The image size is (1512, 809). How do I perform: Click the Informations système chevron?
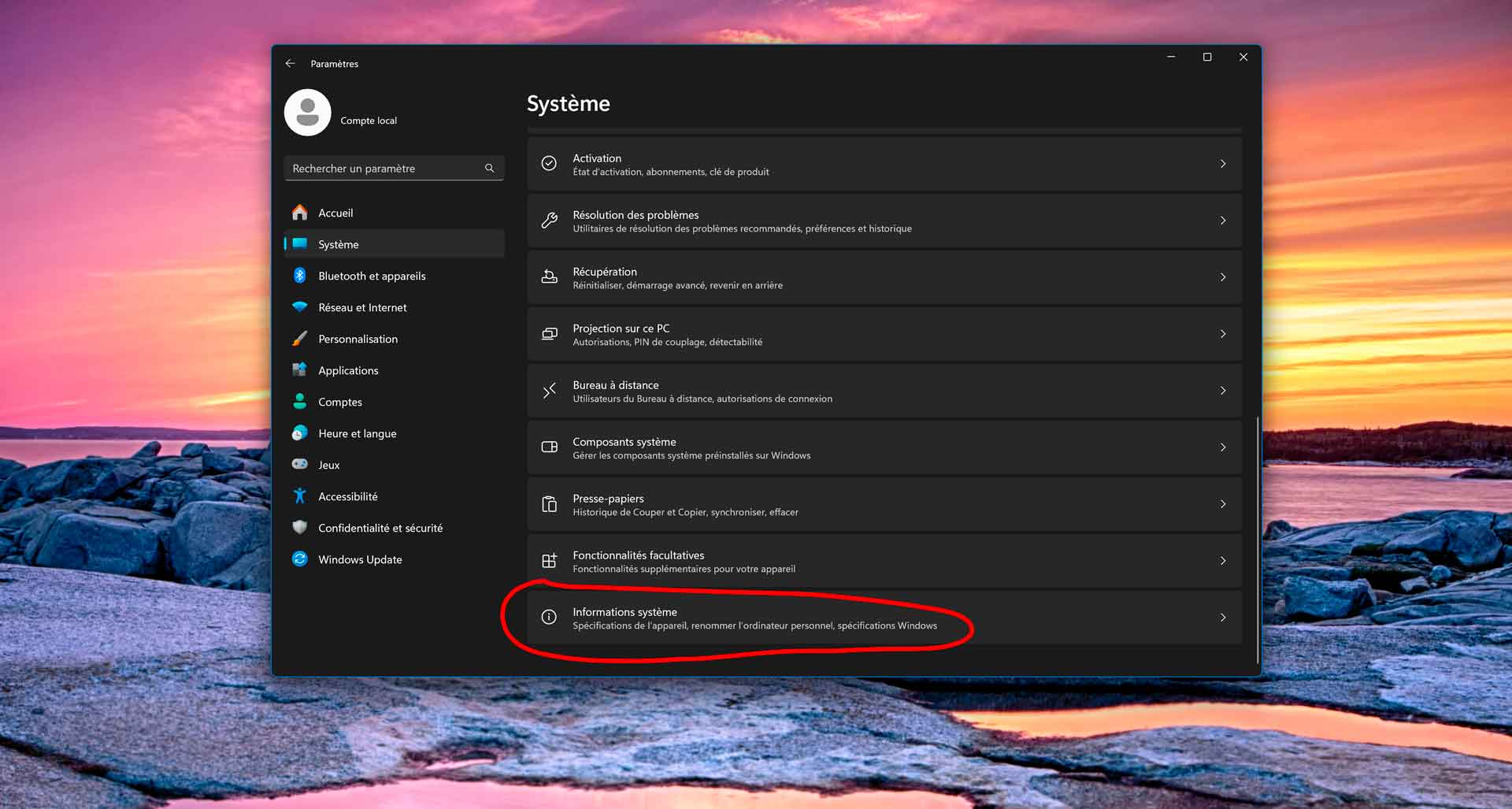[1222, 618]
